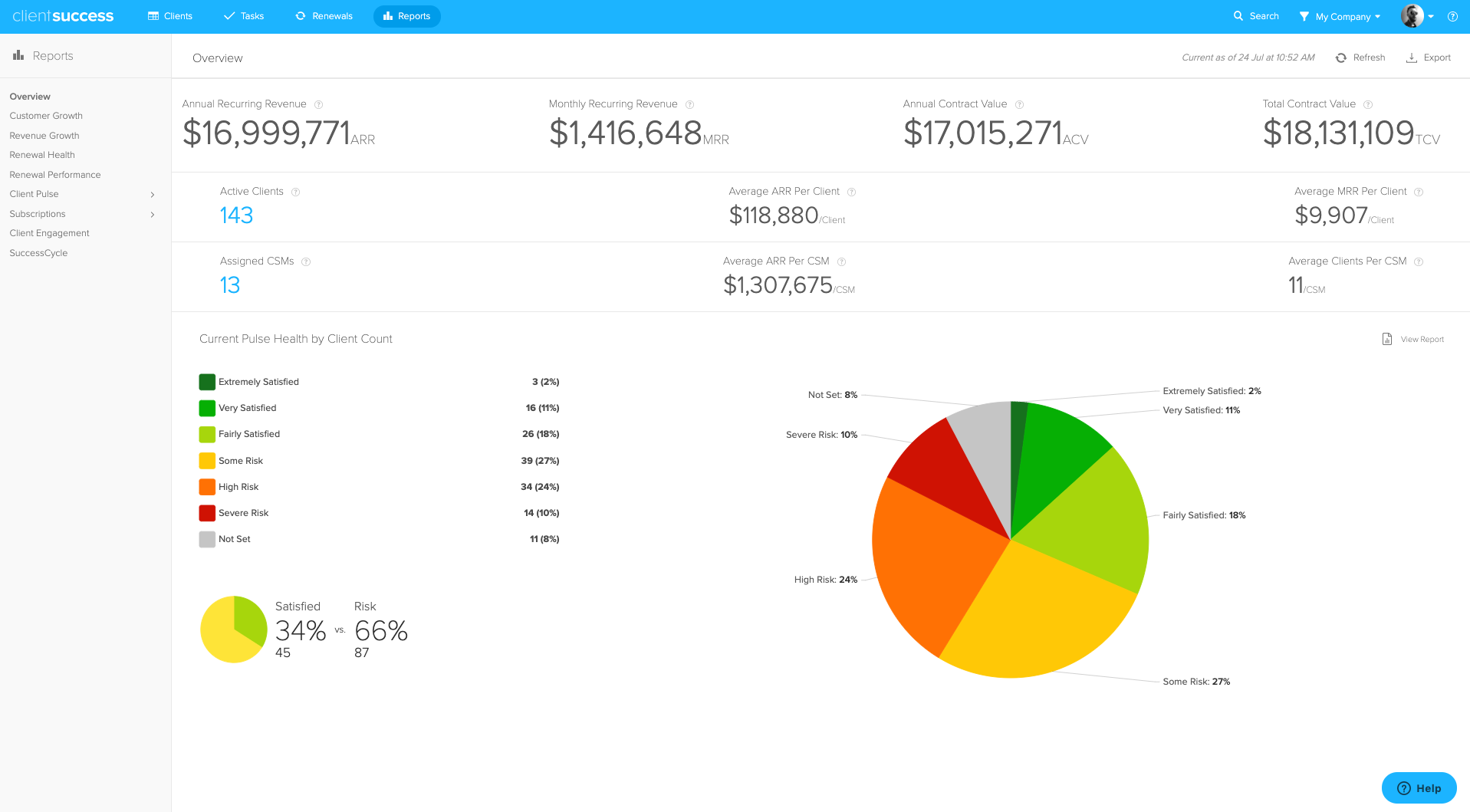Click the Refresh icon in the header
This screenshot has width=1470, height=812.
coord(1340,57)
